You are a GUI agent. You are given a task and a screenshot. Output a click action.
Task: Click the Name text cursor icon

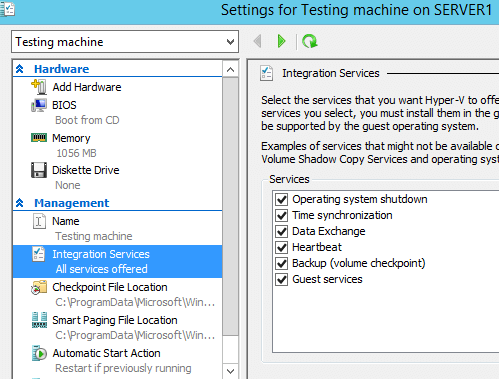39,221
